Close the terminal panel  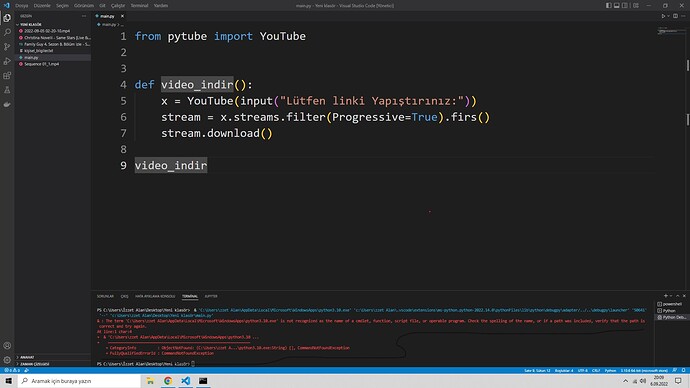coord(684,296)
